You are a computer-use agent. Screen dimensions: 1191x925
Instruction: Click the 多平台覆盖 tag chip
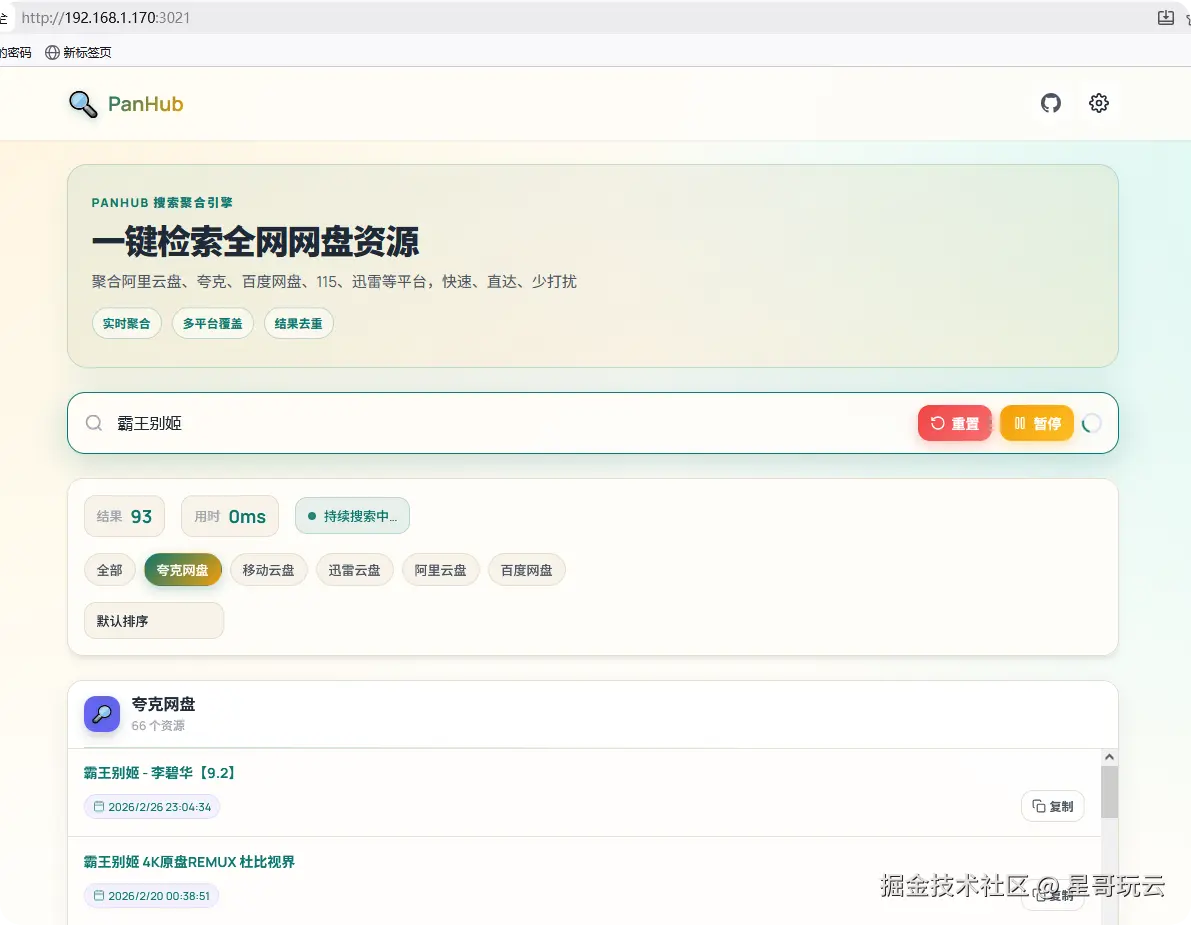213,324
